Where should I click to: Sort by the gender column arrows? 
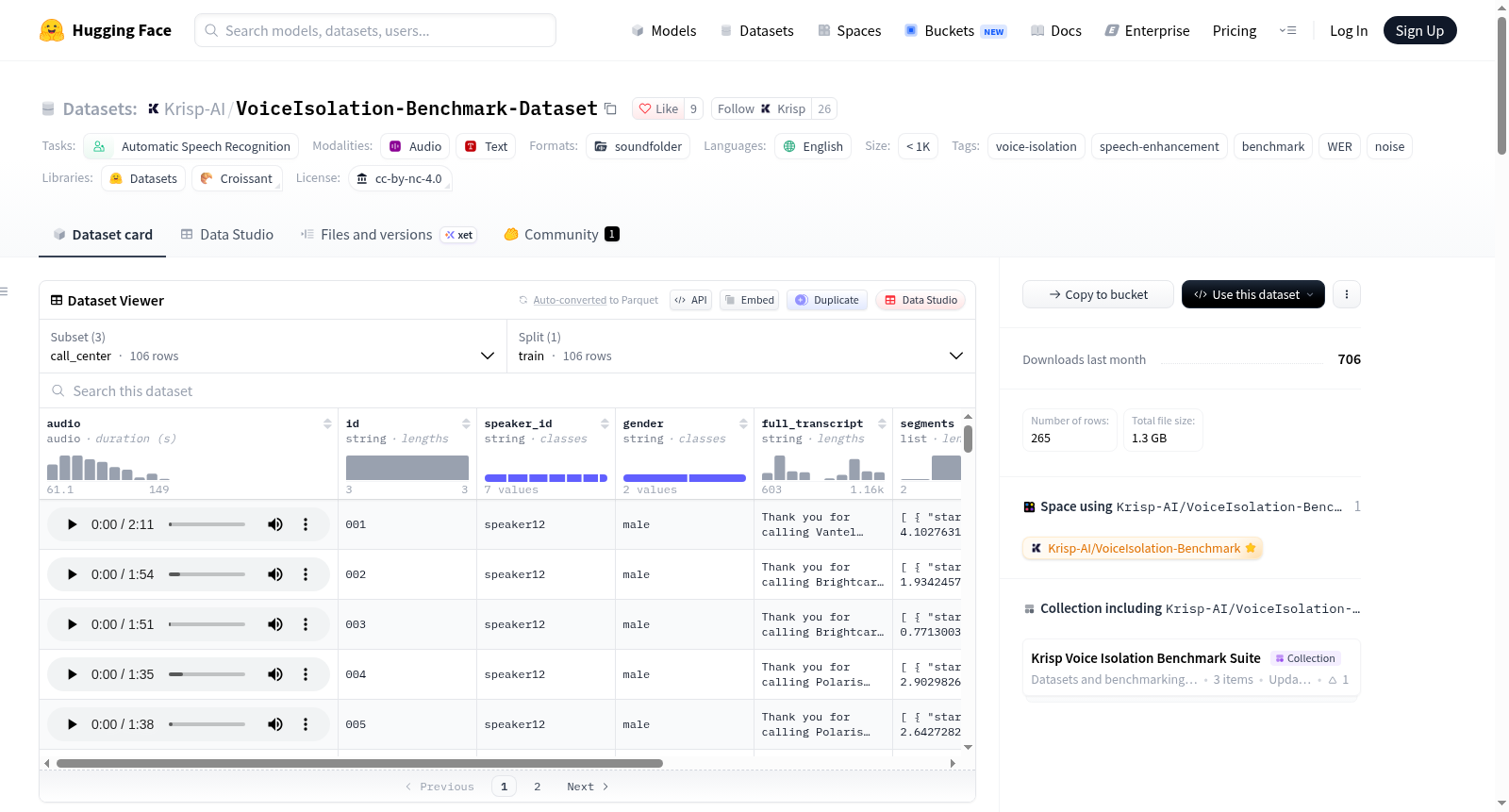click(x=743, y=423)
